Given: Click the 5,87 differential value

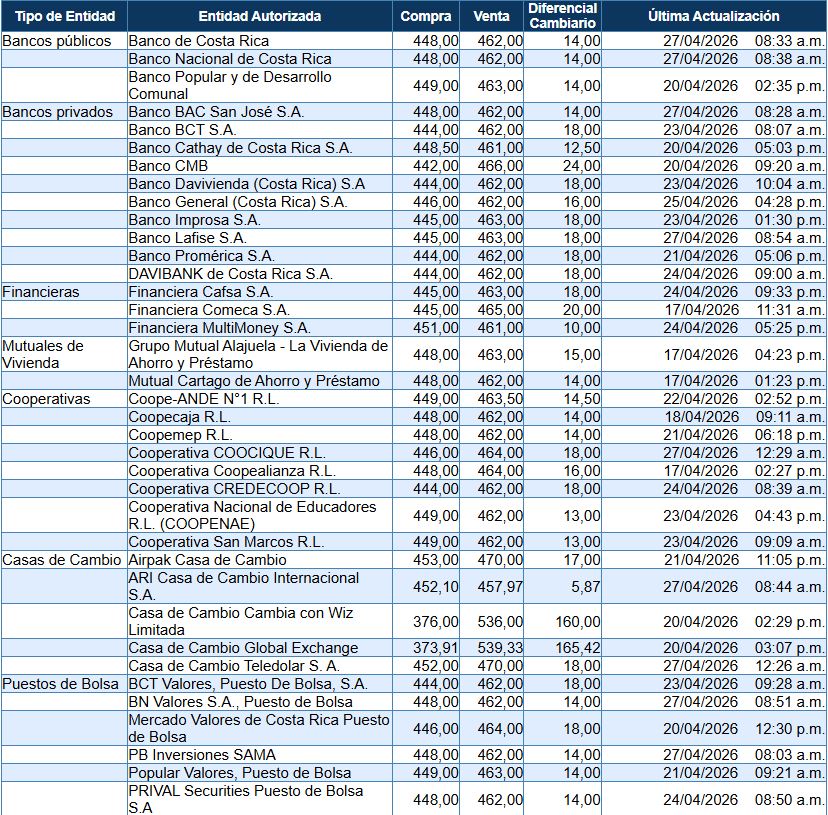Looking at the screenshot, I should point(581,587).
